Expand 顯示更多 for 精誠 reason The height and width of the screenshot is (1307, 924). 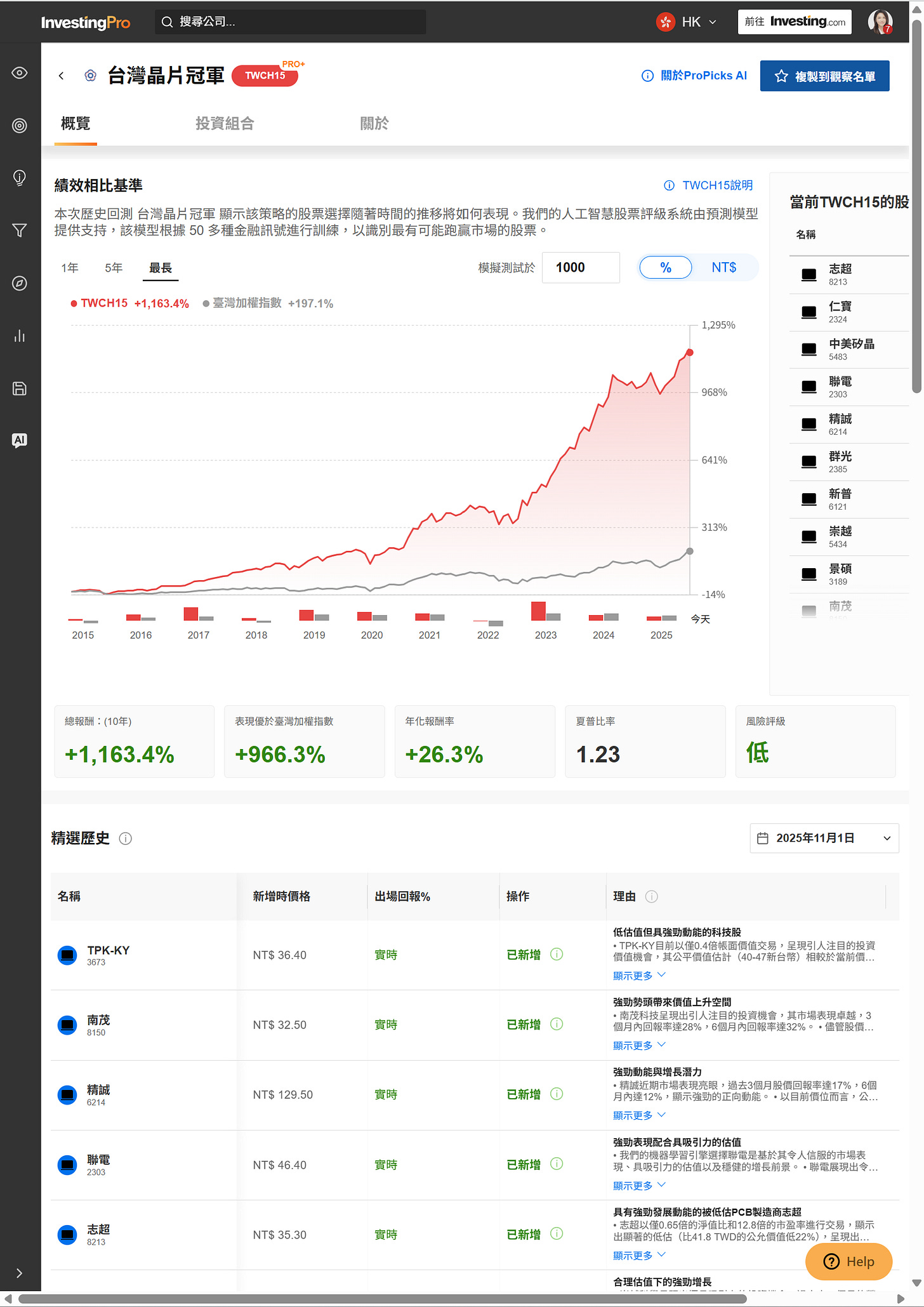tap(639, 1115)
